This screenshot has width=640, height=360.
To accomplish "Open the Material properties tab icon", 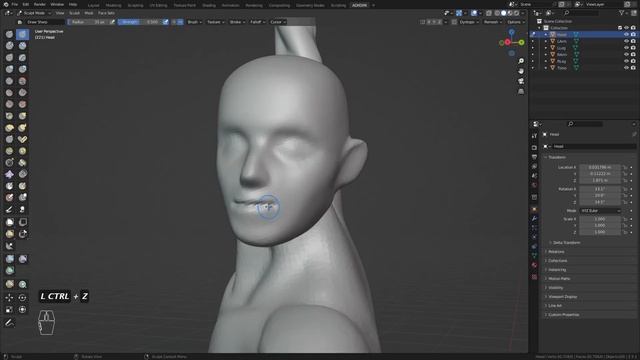I will [534, 265].
